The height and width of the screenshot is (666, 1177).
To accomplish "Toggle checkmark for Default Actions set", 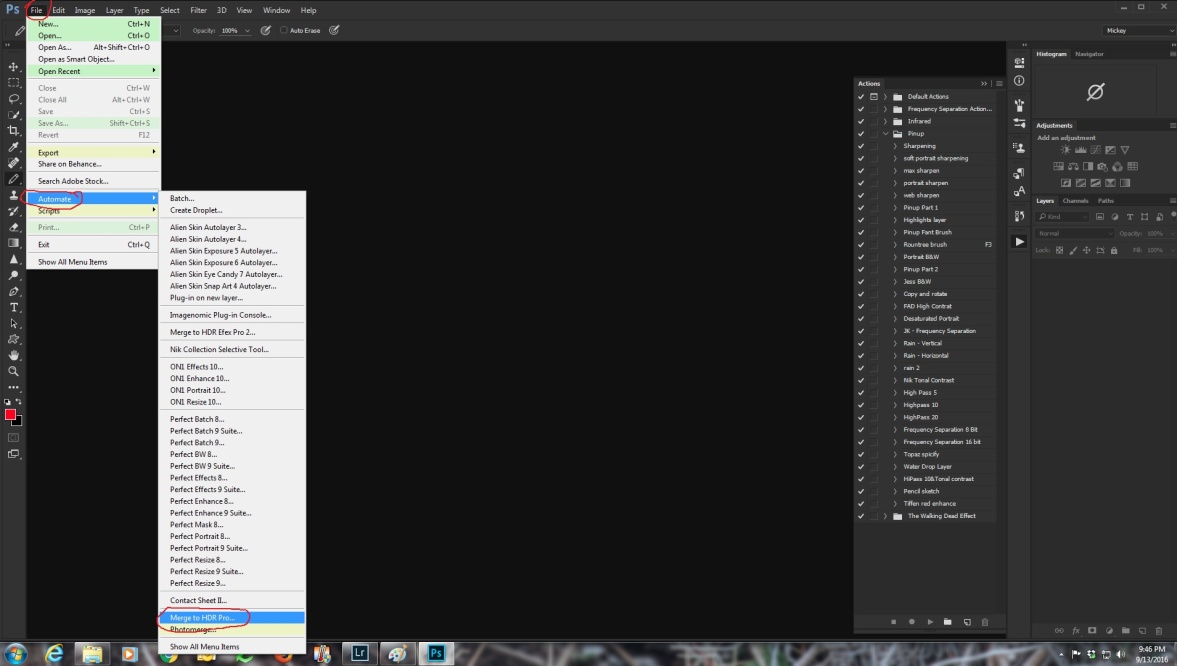I will [861, 97].
